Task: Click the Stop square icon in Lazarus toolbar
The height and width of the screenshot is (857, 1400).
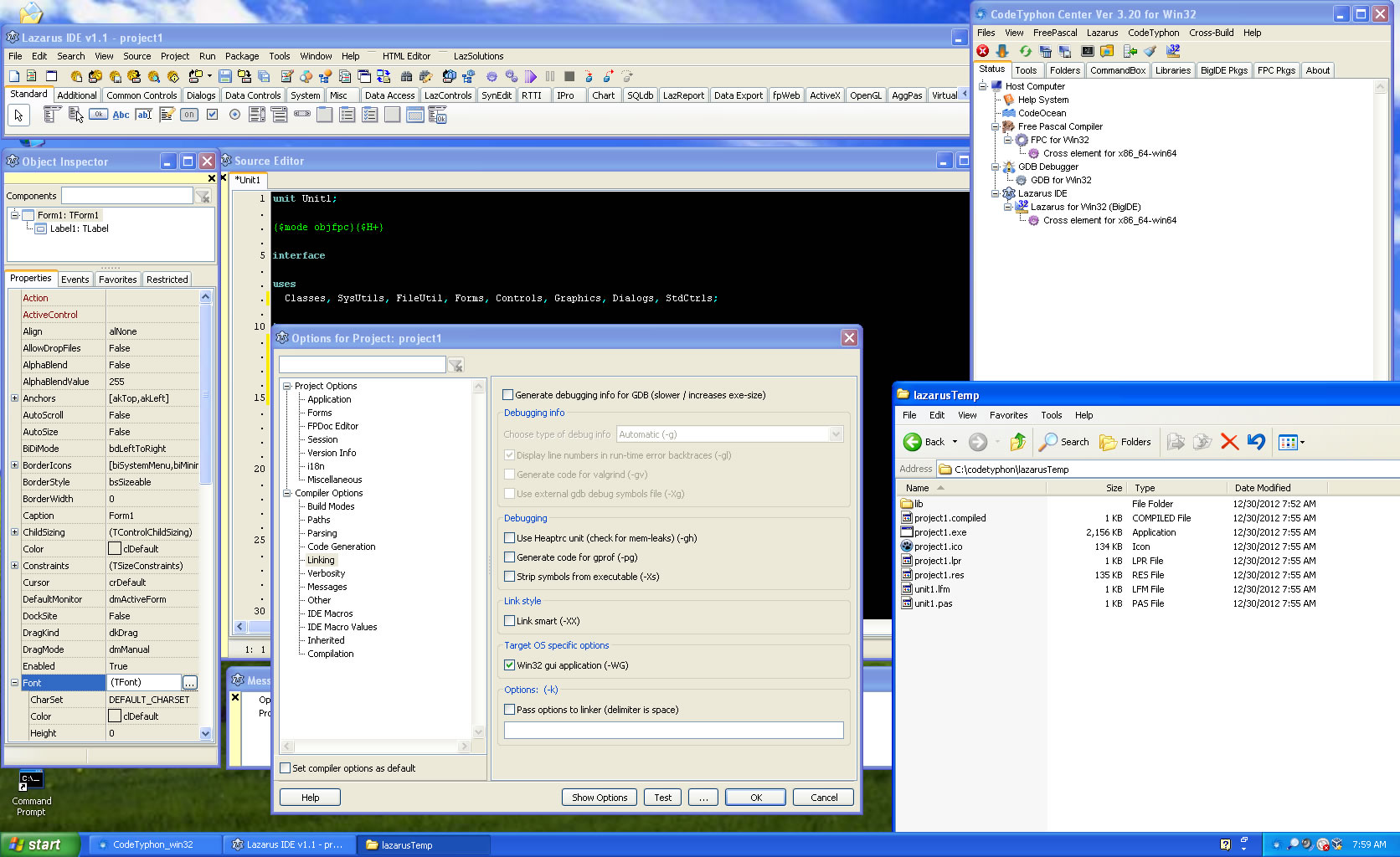Action: [x=569, y=76]
